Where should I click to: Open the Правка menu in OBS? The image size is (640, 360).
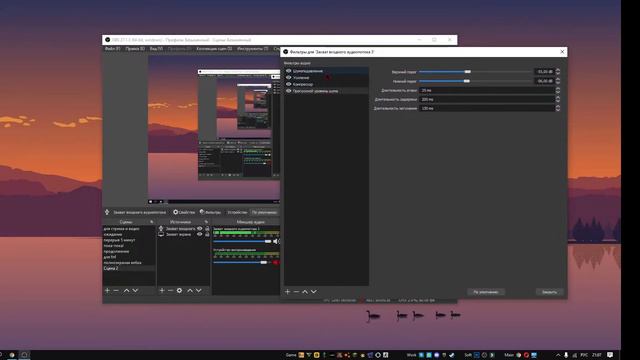pyautogui.click(x=135, y=49)
